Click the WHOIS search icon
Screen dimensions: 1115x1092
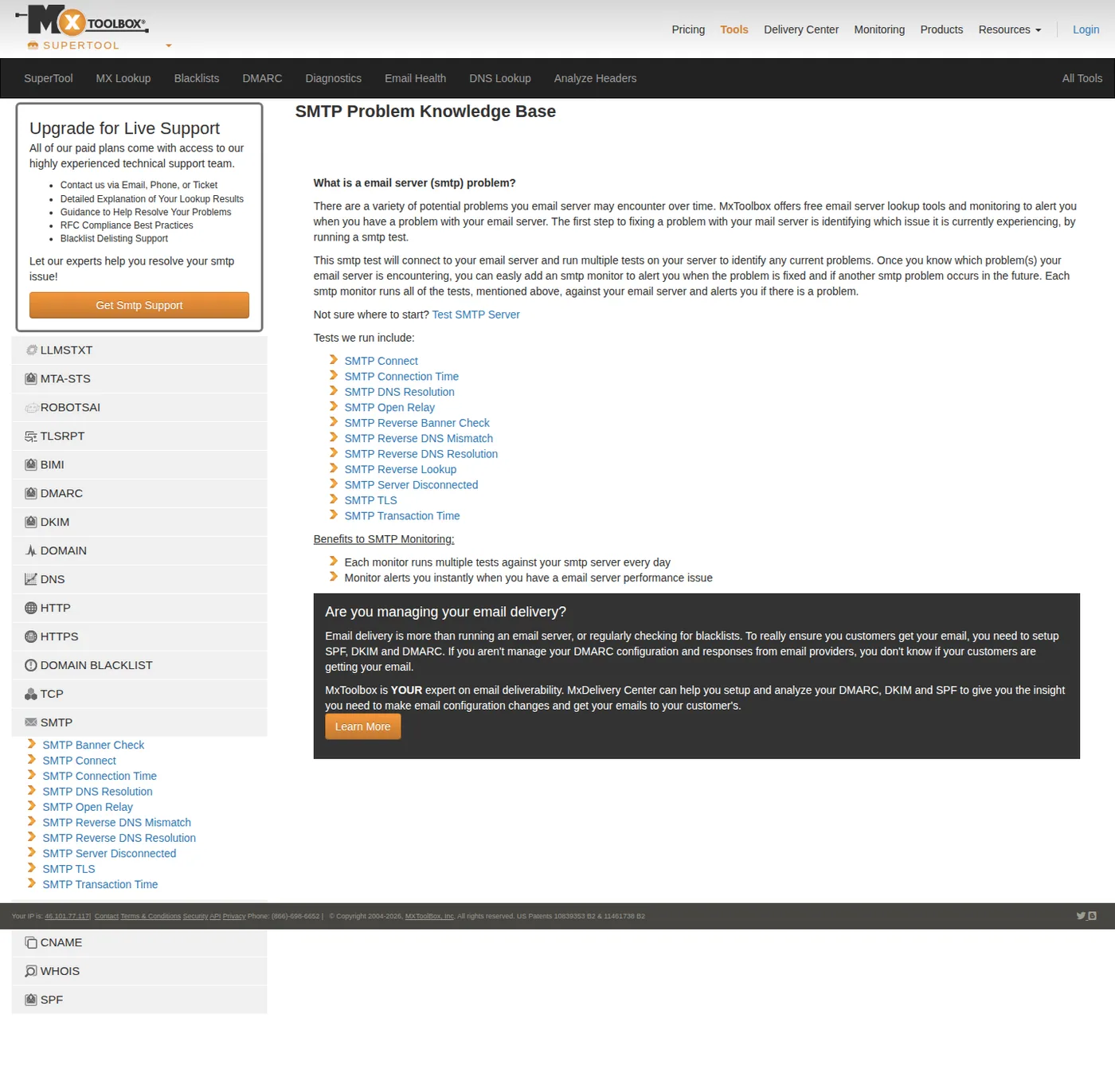coord(31,972)
